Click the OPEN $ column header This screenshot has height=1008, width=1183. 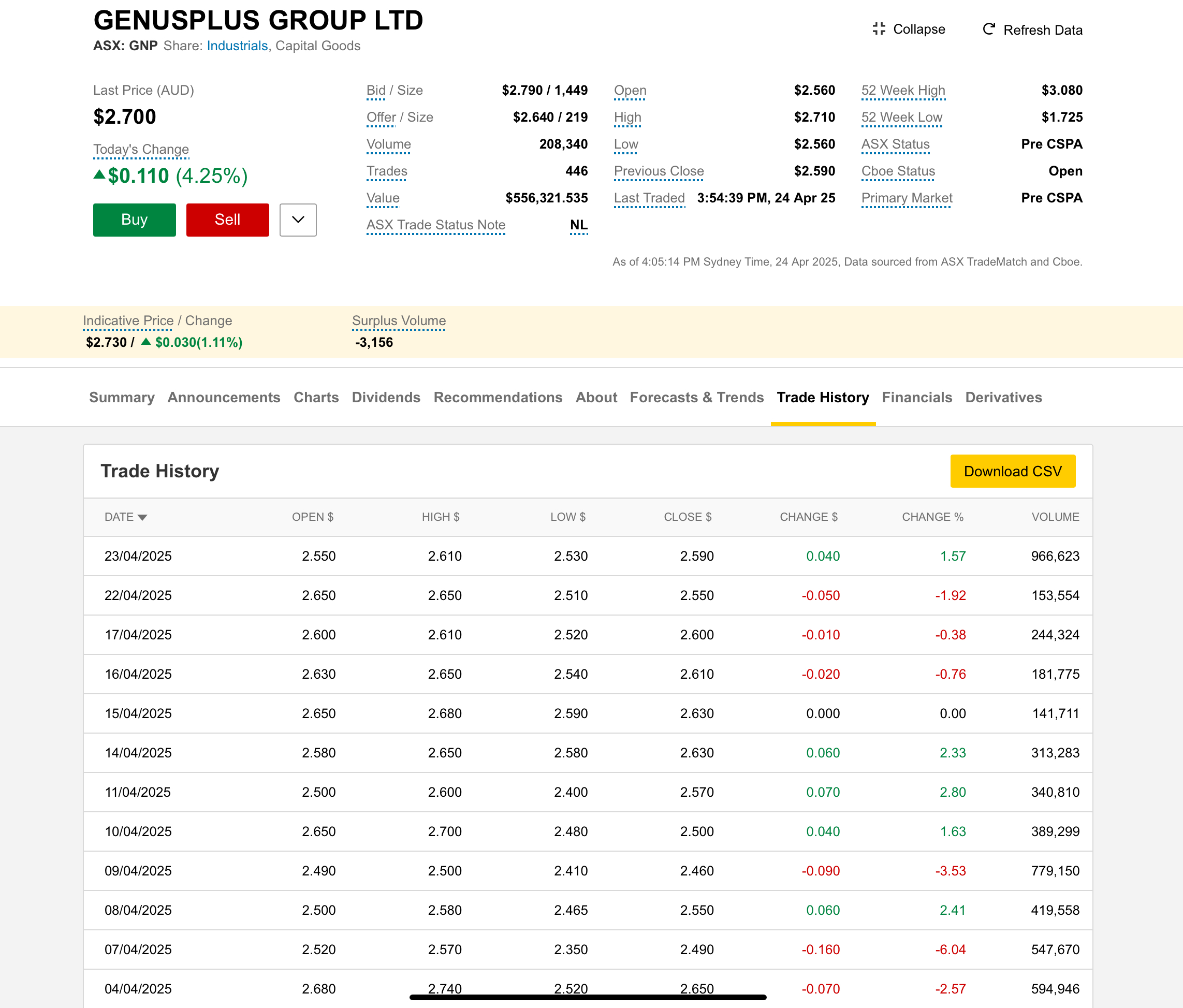[x=313, y=517]
